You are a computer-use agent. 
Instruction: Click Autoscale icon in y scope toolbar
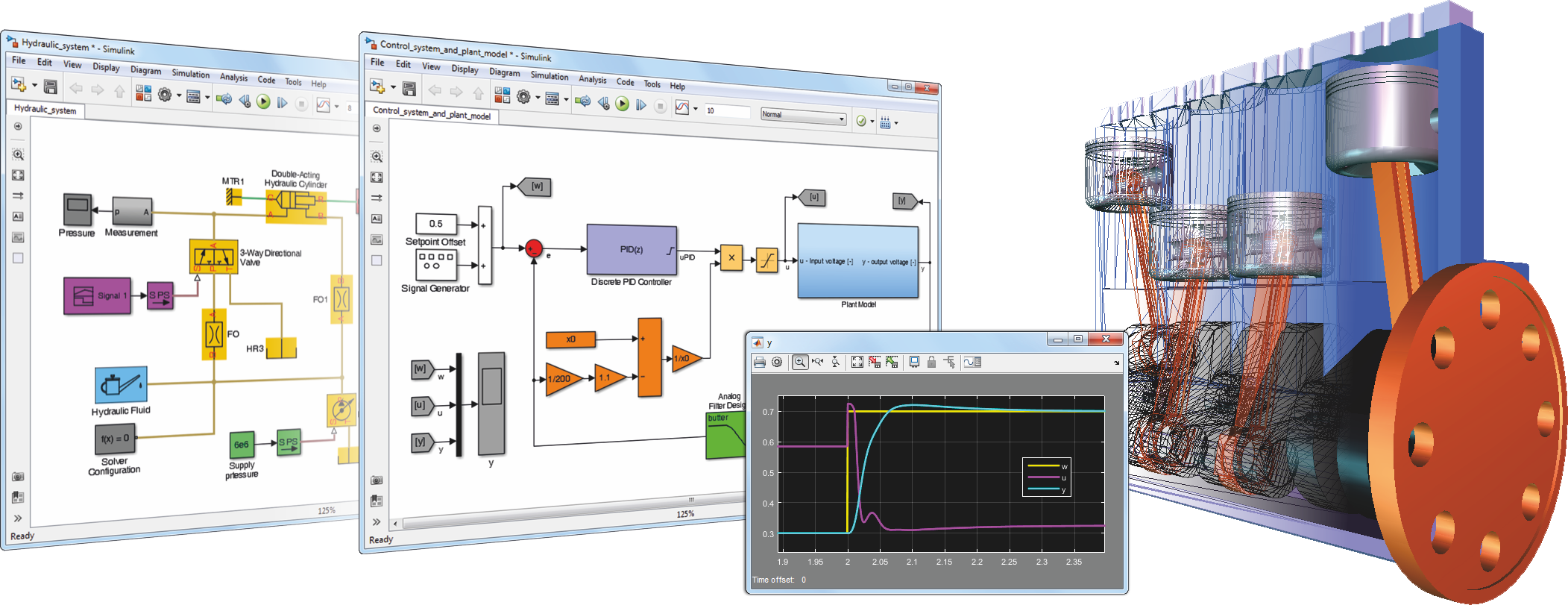[x=857, y=362]
